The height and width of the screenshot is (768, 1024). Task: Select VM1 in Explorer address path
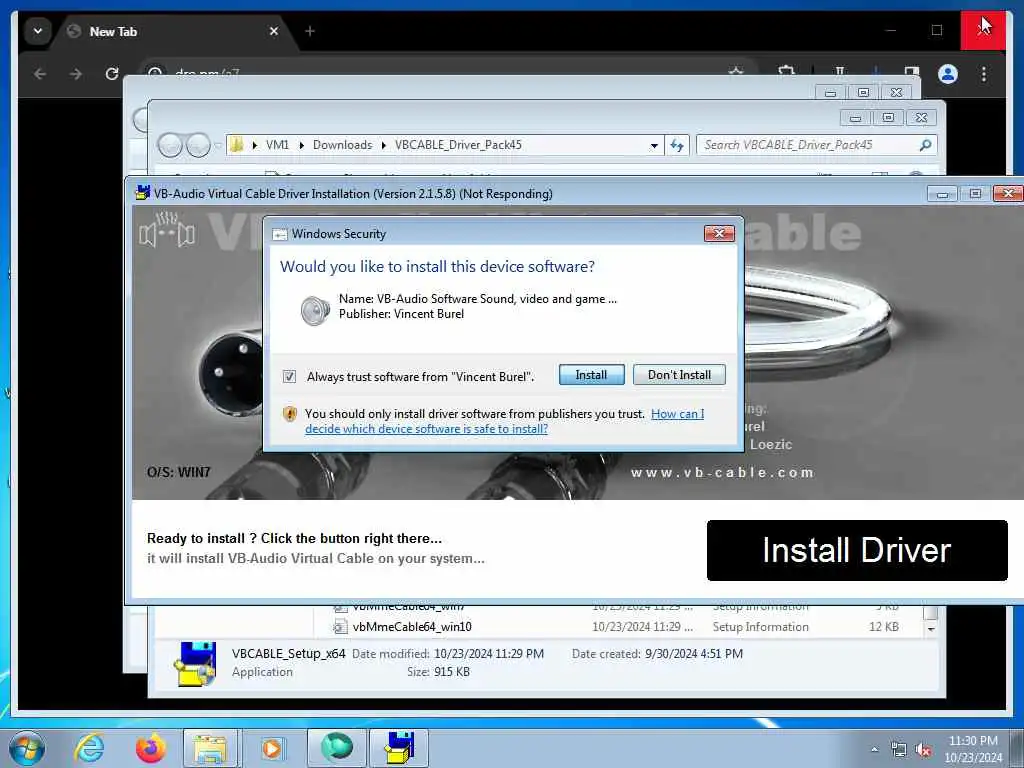click(278, 145)
